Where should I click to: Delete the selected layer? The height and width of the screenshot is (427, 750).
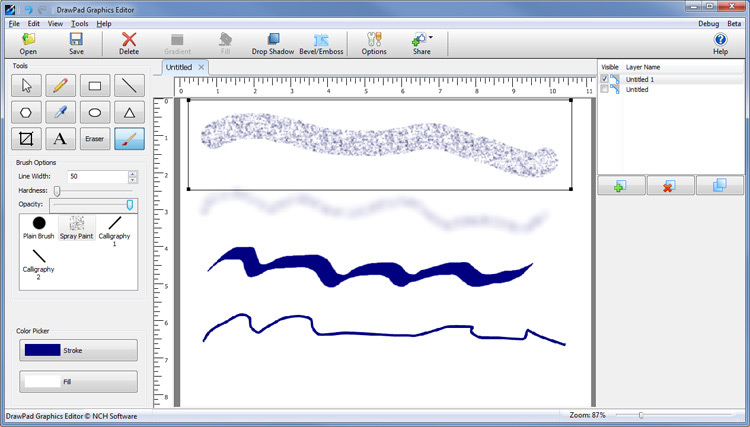pos(670,186)
